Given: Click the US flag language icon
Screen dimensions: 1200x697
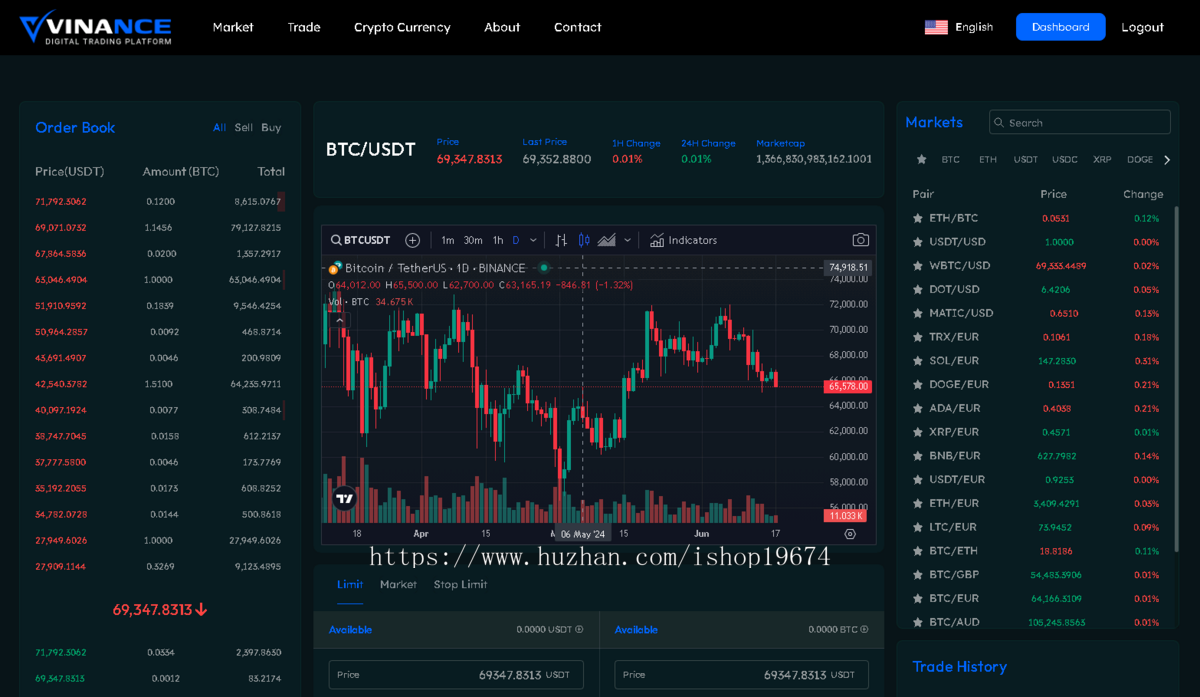Looking at the screenshot, I should (936, 28).
